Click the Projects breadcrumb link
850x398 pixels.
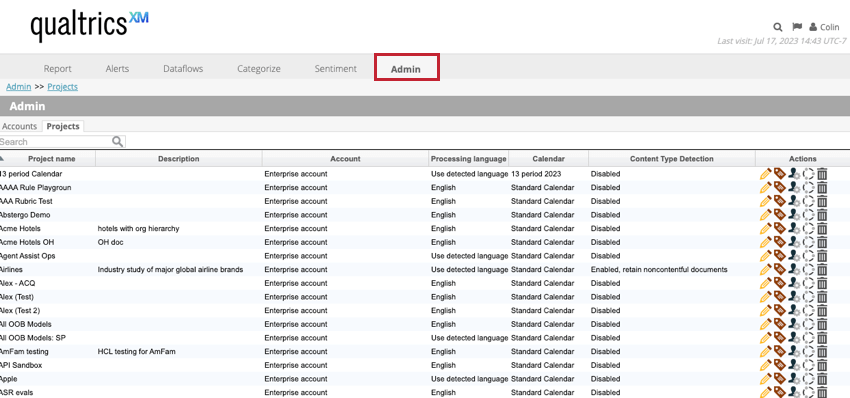pyautogui.click(x=62, y=87)
